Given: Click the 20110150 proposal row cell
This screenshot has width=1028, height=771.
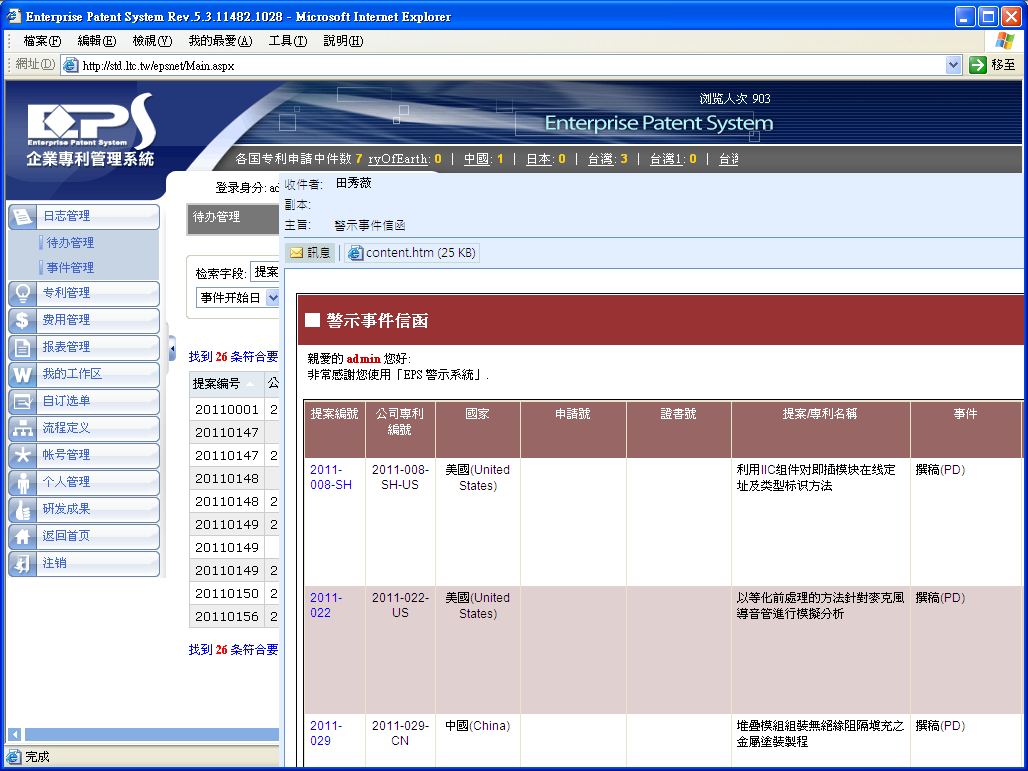Looking at the screenshot, I should (227, 593).
